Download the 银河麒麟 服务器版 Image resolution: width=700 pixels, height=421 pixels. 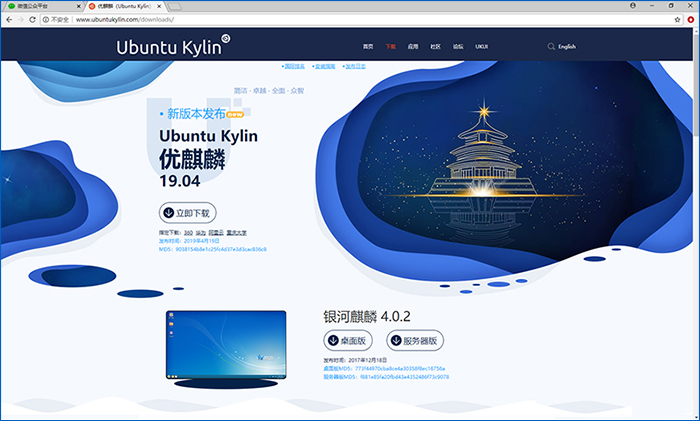(x=415, y=341)
